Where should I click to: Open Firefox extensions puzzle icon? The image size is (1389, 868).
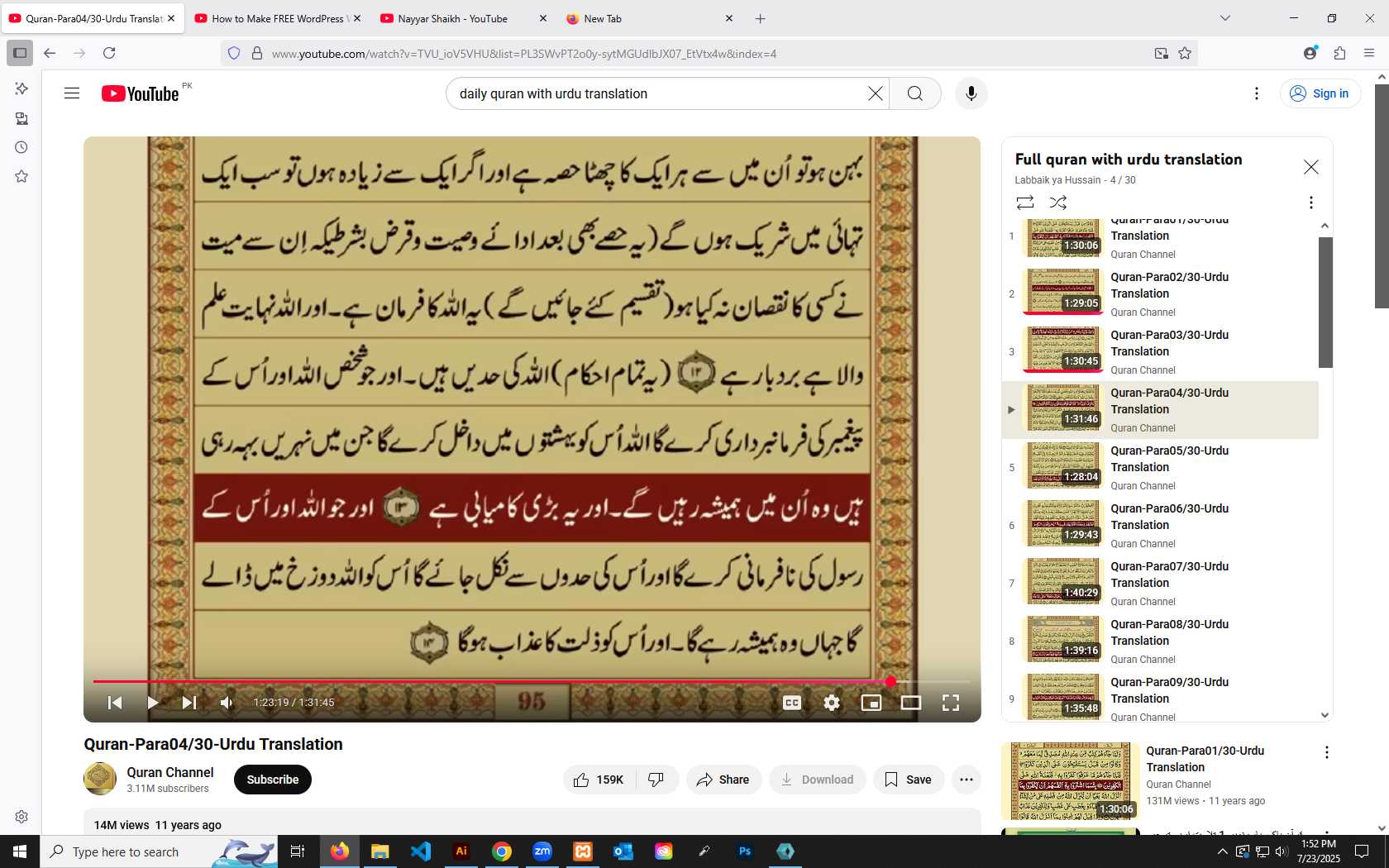1340,53
